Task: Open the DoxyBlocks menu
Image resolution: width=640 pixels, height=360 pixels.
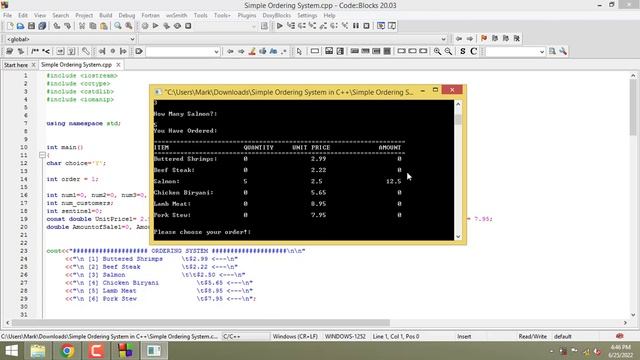Action: pyautogui.click(x=277, y=16)
